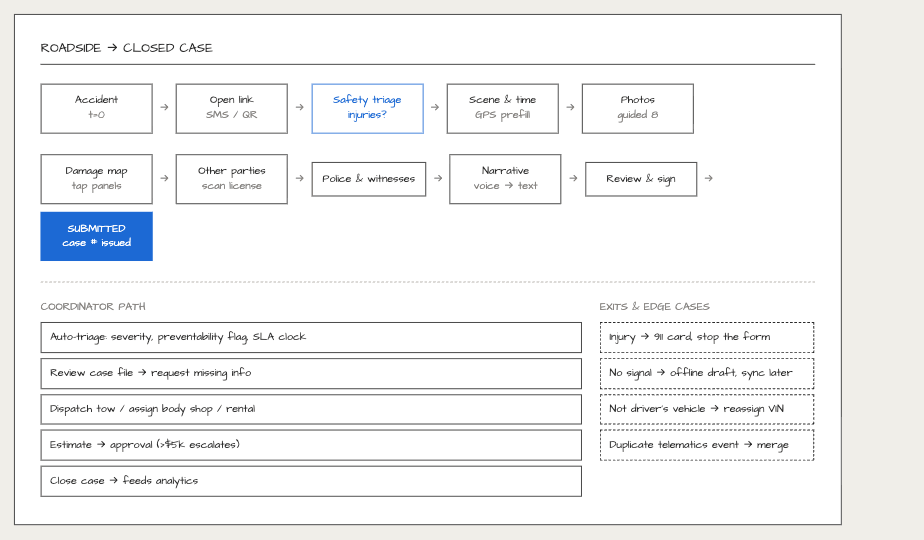Select the Auto-triage severity row
Image resolution: width=924 pixels, height=540 pixels.
tap(311, 337)
